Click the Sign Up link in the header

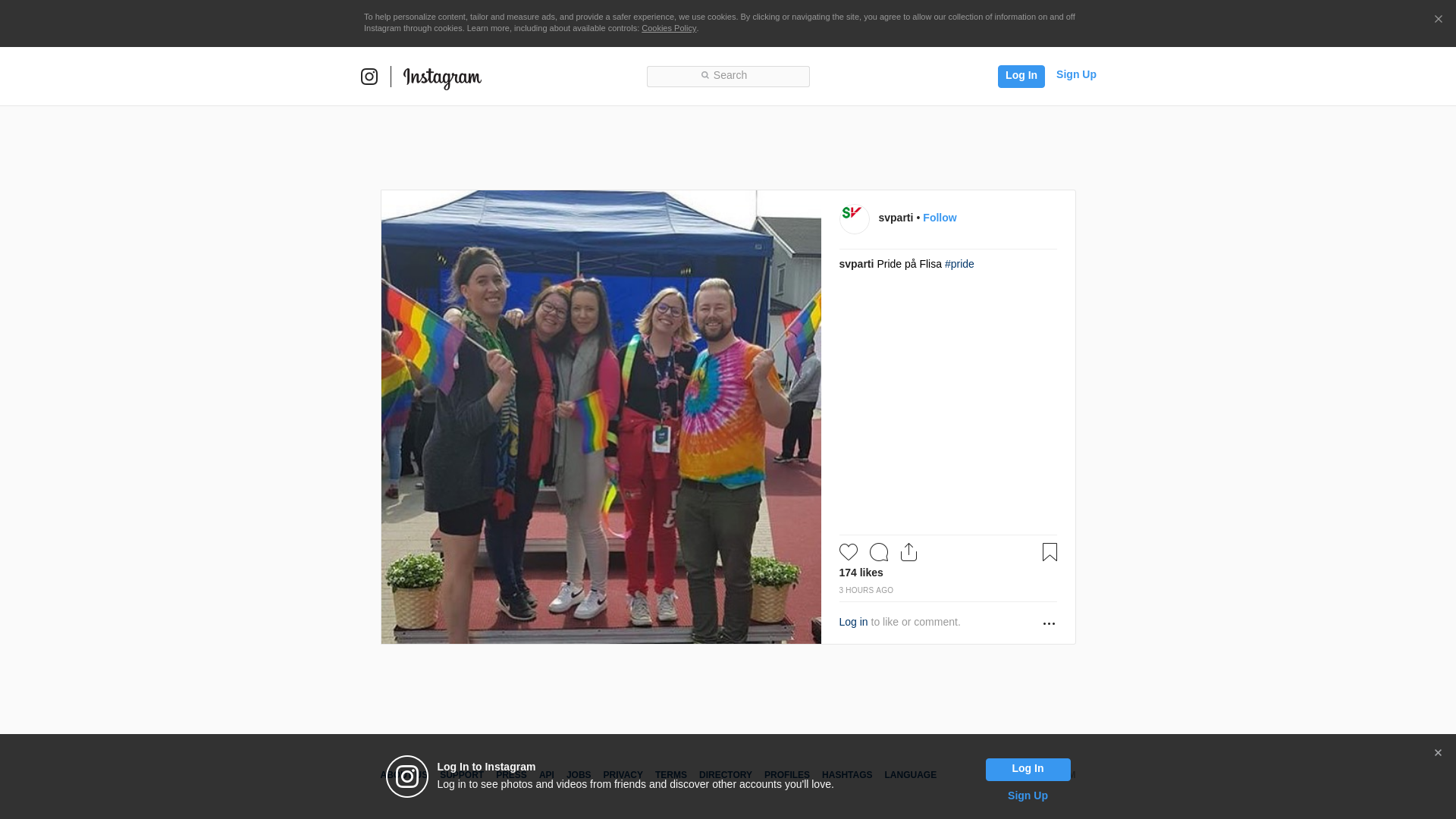click(x=1076, y=74)
